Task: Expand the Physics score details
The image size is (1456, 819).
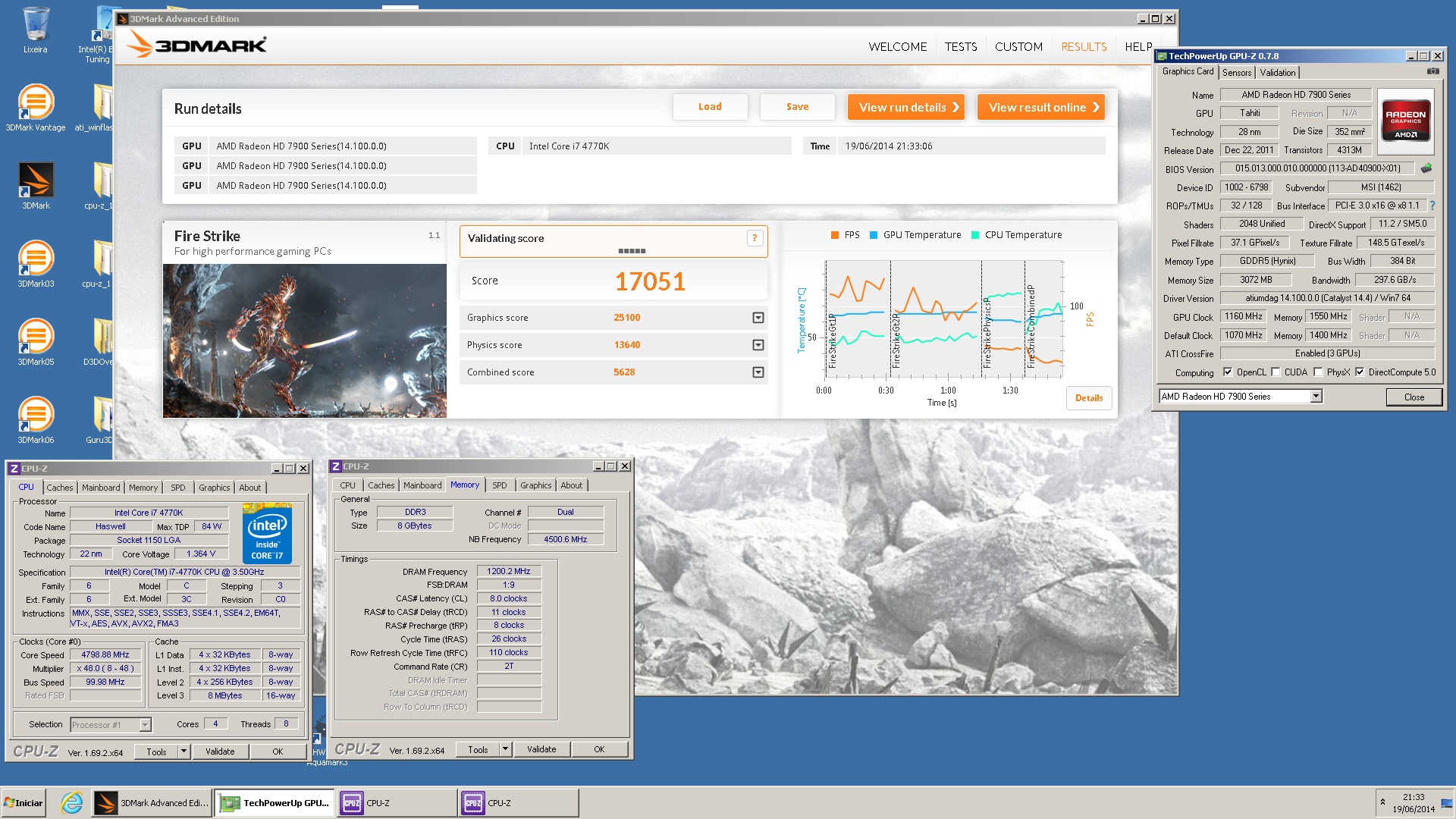Action: (758, 345)
